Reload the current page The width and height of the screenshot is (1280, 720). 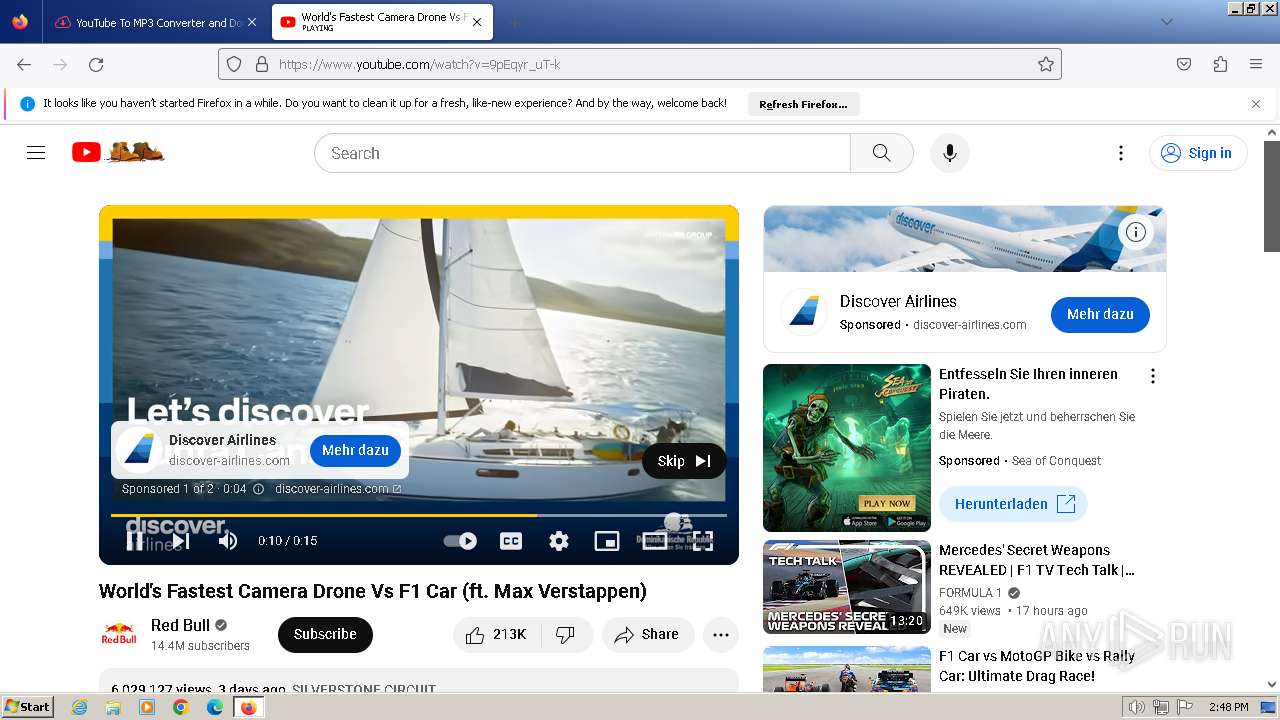[96, 64]
